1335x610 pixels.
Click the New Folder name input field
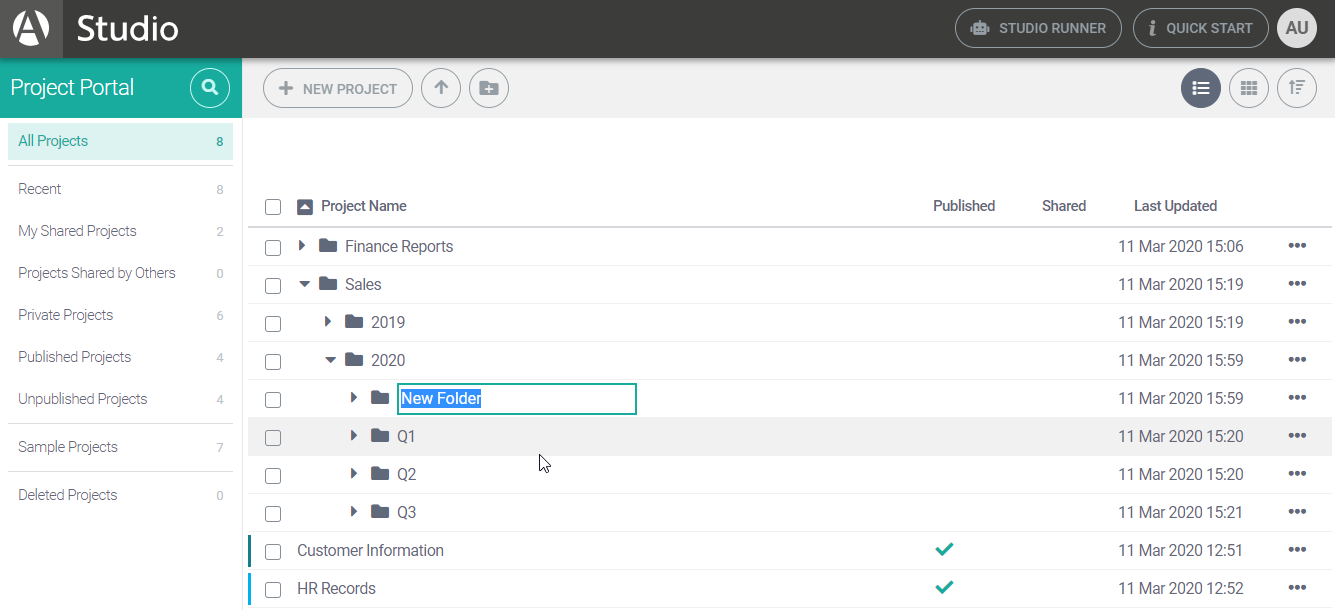[516, 399]
